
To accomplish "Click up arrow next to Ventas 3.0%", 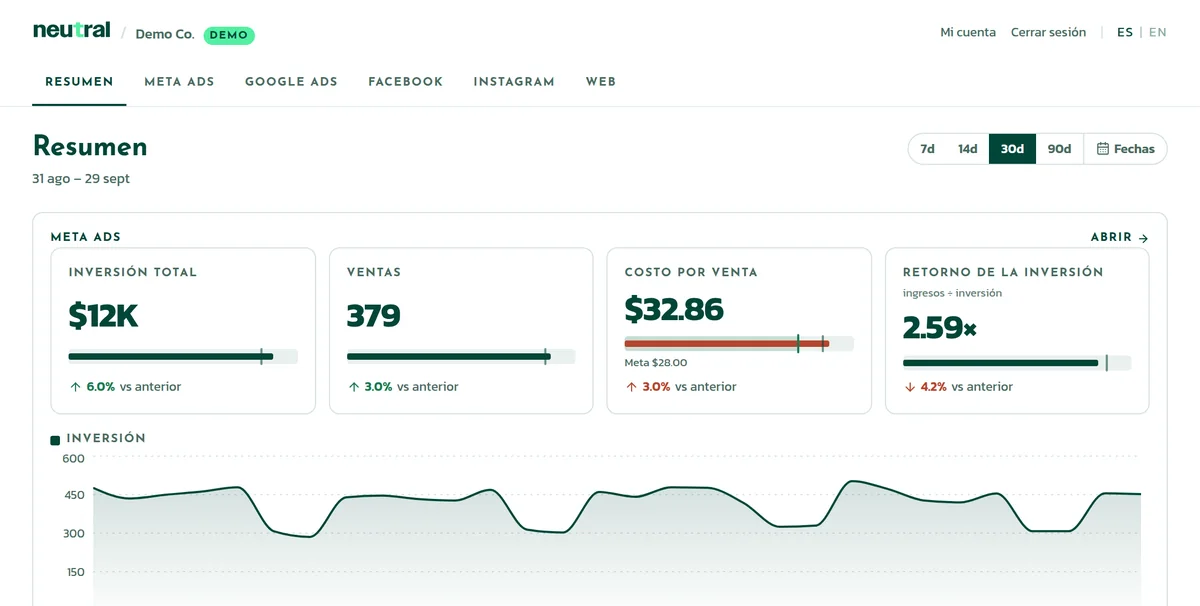I will (x=353, y=387).
